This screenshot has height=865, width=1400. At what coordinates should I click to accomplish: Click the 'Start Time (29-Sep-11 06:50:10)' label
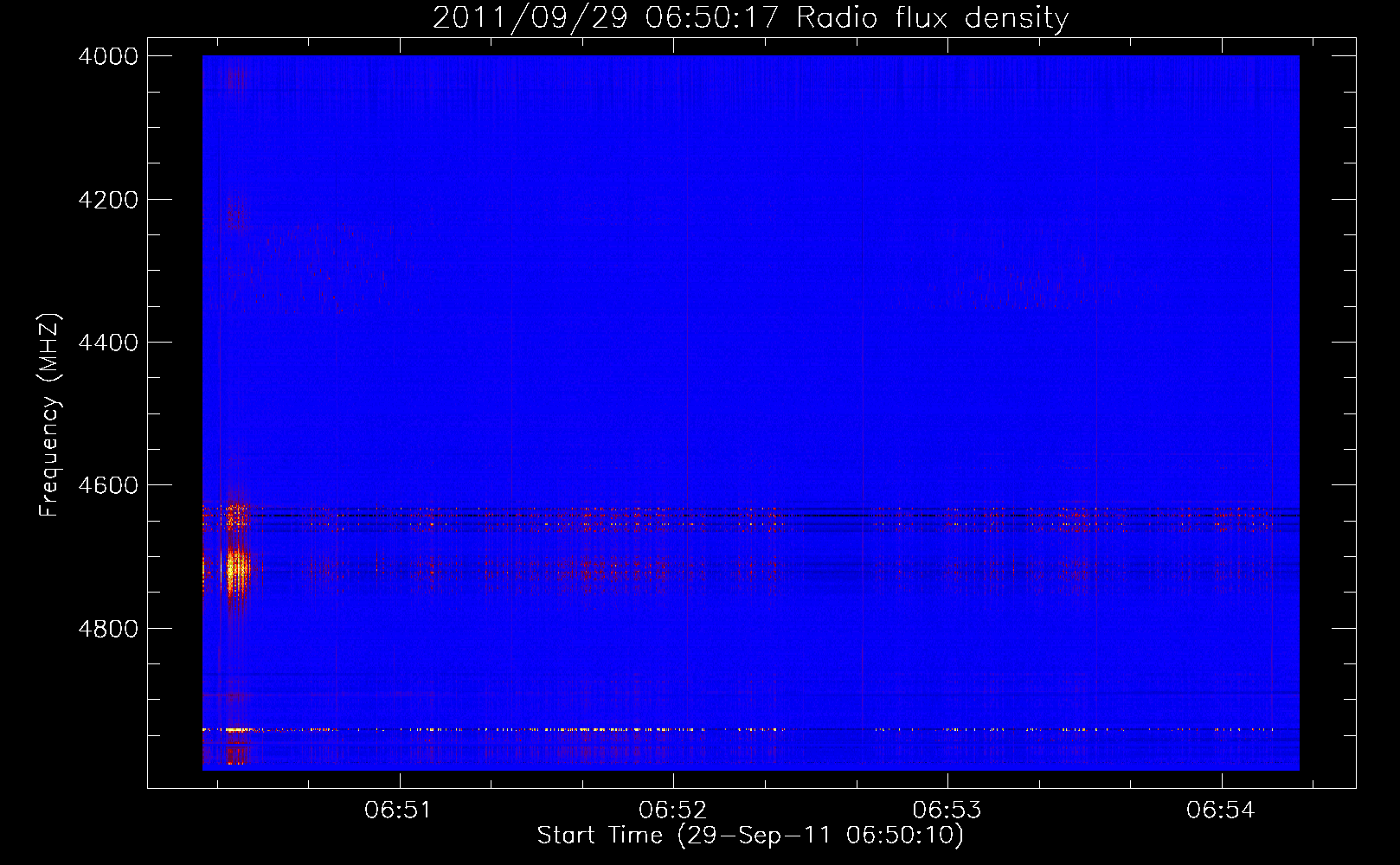tap(750, 836)
